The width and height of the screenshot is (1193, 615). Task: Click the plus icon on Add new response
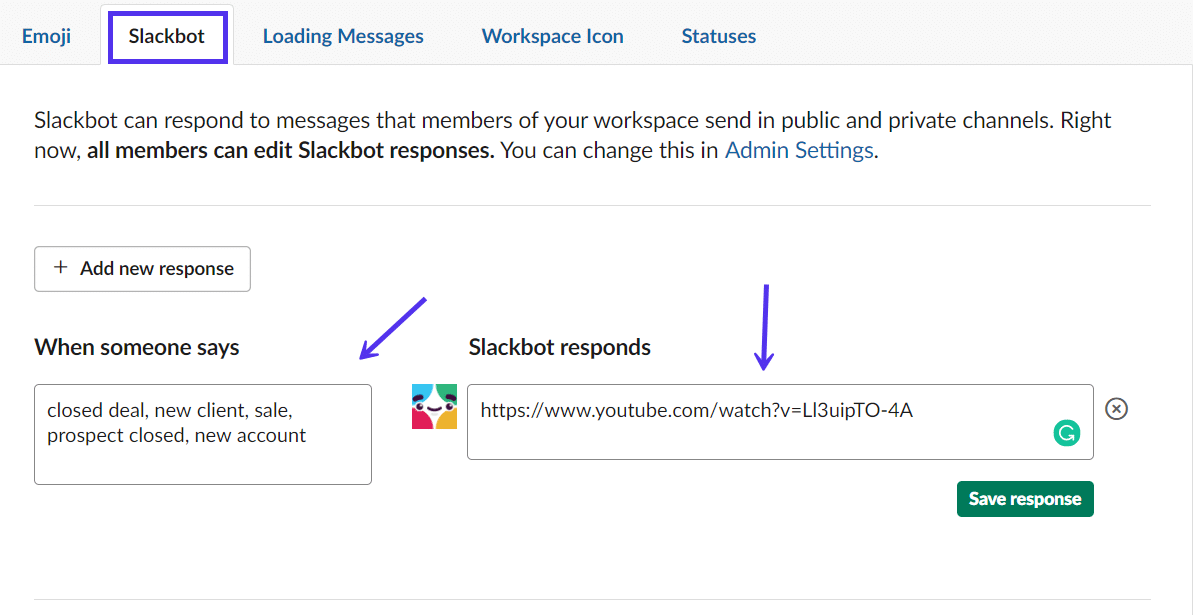[60, 268]
